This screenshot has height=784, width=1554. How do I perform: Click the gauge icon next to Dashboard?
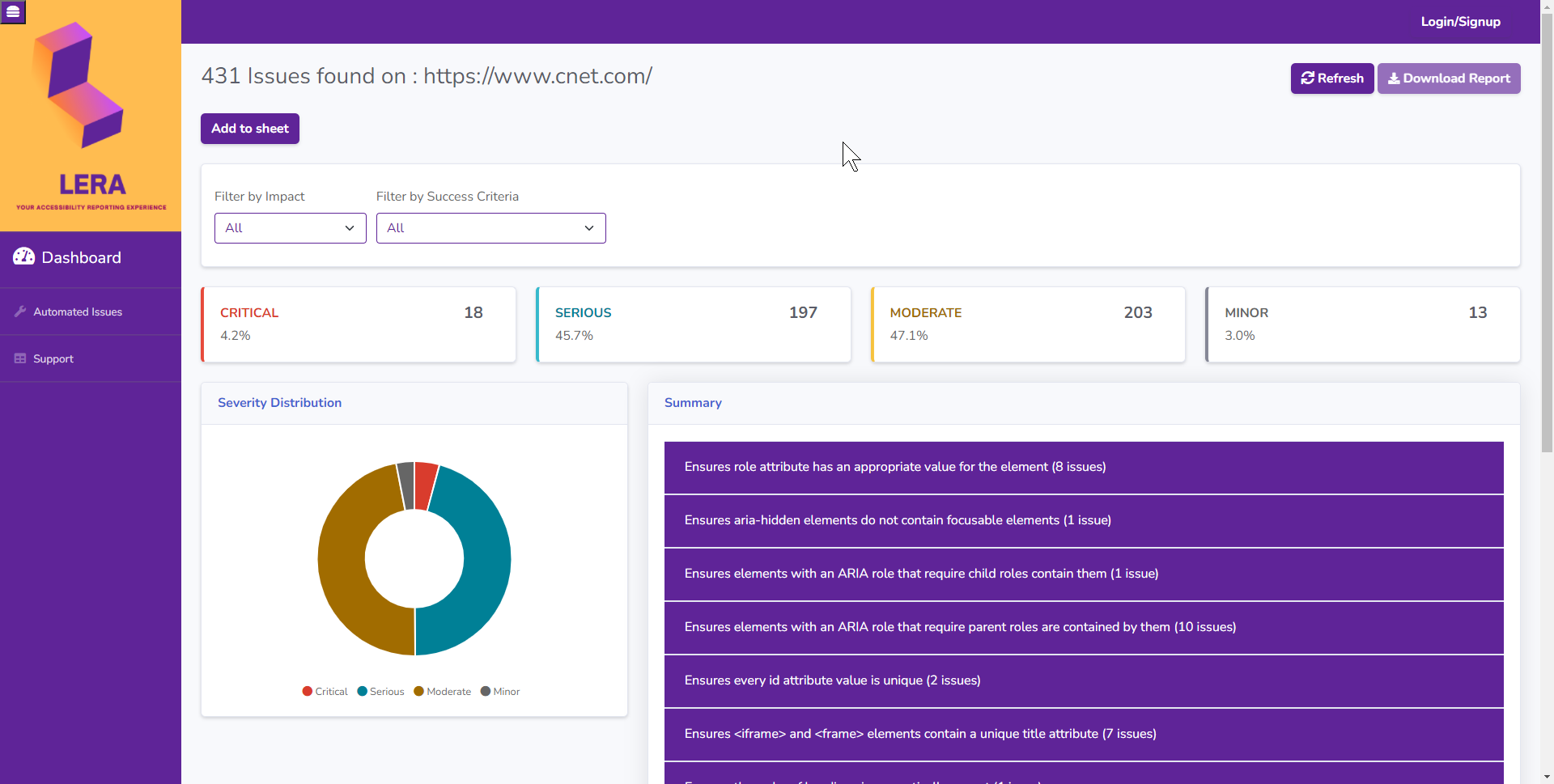pyautogui.click(x=23, y=256)
